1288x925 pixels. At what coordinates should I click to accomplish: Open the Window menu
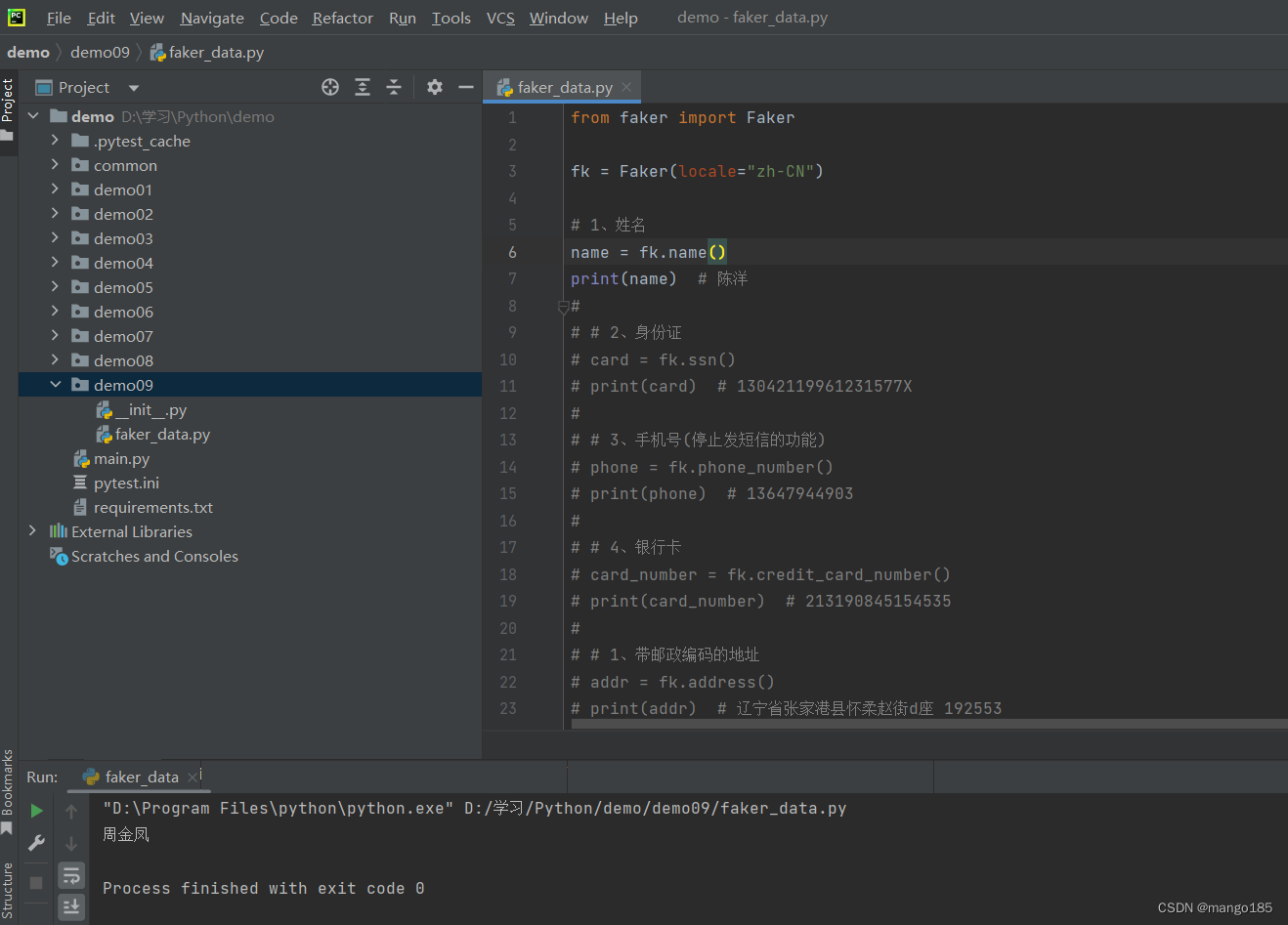[x=559, y=18]
